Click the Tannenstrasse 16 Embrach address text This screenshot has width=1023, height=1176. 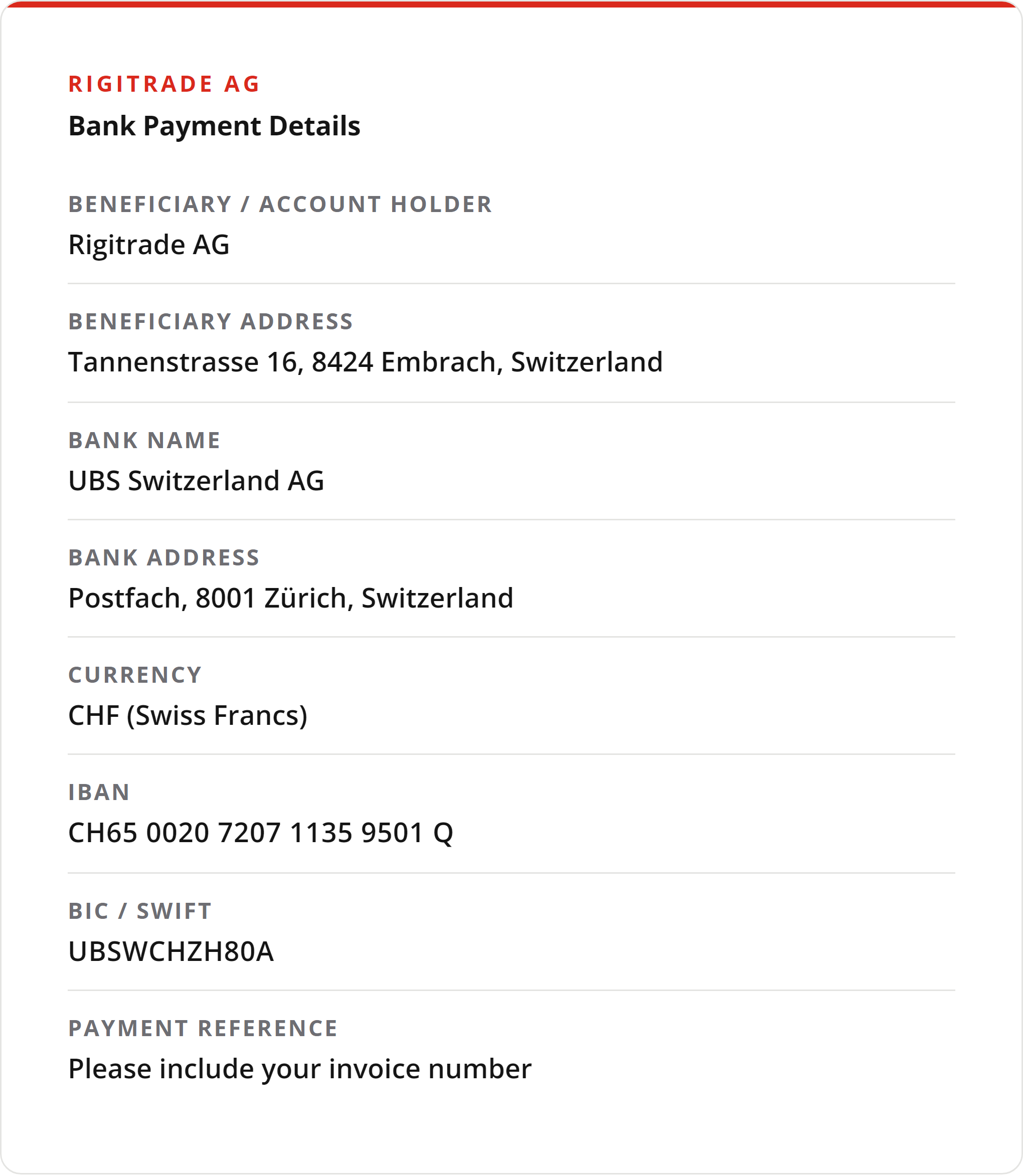pos(366,362)
